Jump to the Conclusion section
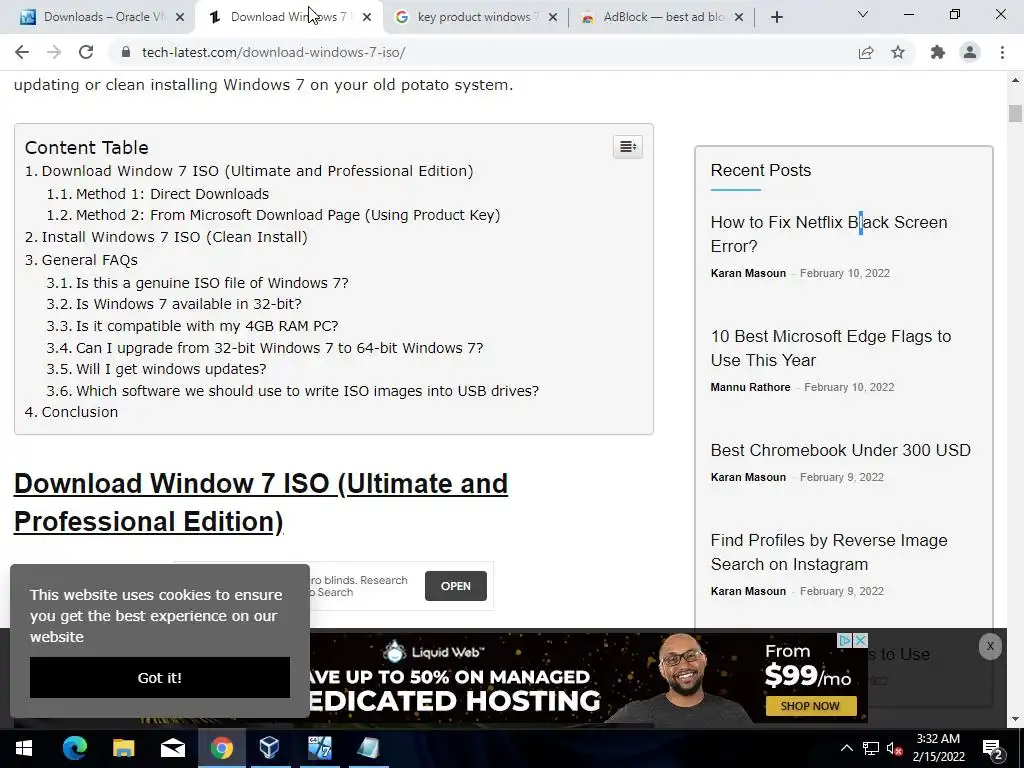Screen dimensions: 1024x768 (x=80, y=412)
